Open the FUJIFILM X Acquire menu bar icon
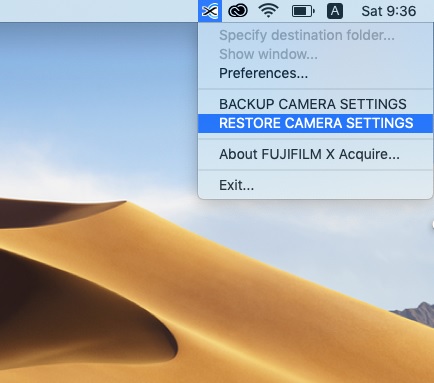434x383 pixels. (210, 11)
